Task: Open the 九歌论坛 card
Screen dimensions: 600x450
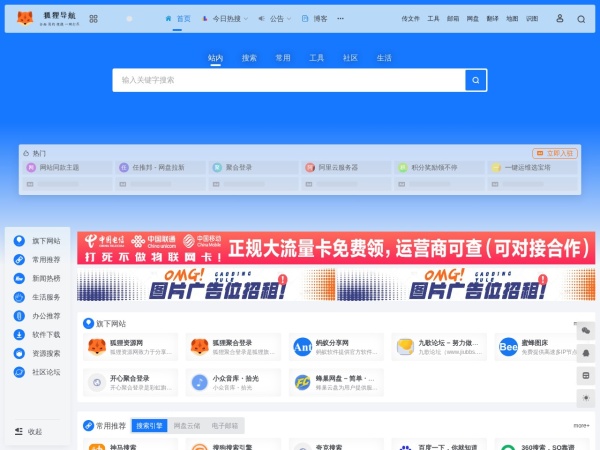Action: pos(439,347)
